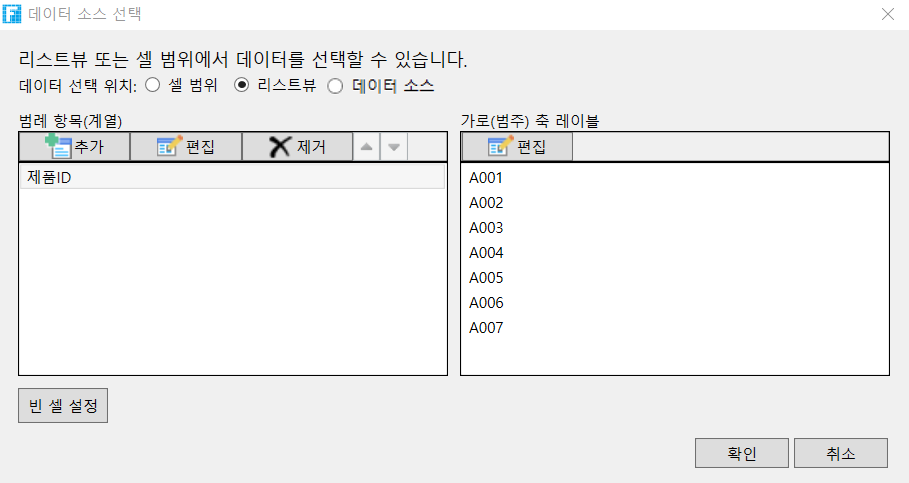Viewport: 909px width, 483px height.
Task: Select the 데이터 소스 radio button
Action: 336,85
